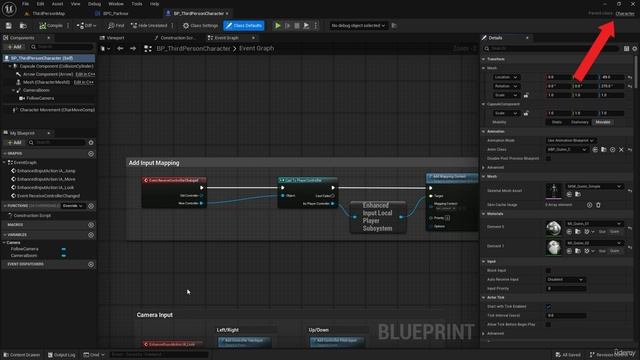
Task: Click the Class Defaults button
Action: pyautogui.click(x=244, y=26)
